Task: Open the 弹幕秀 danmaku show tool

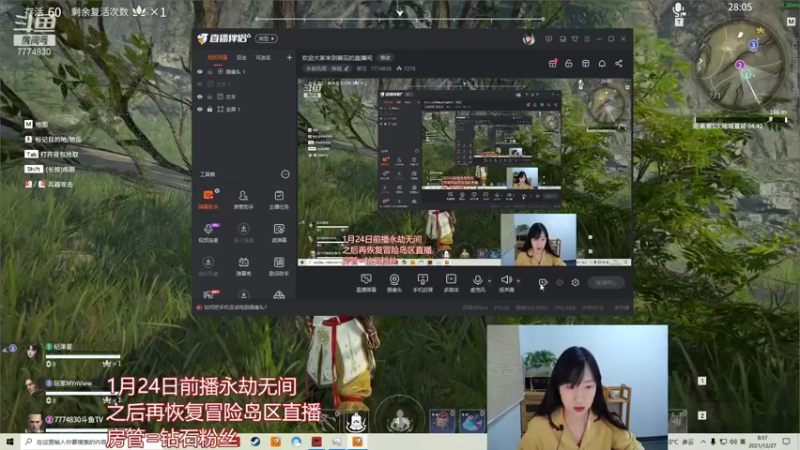Action: [243, 266]
